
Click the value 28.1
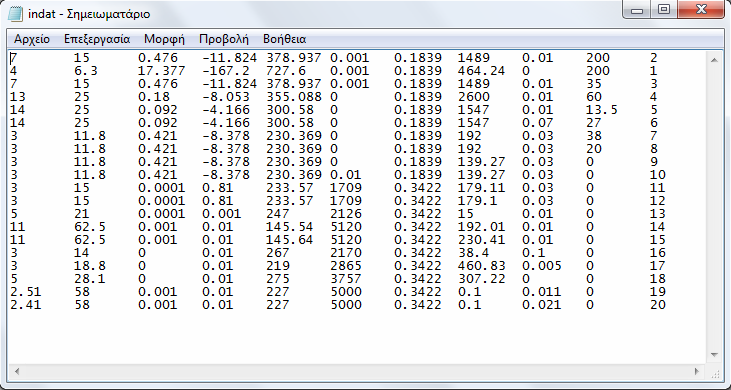click(90, 279)
